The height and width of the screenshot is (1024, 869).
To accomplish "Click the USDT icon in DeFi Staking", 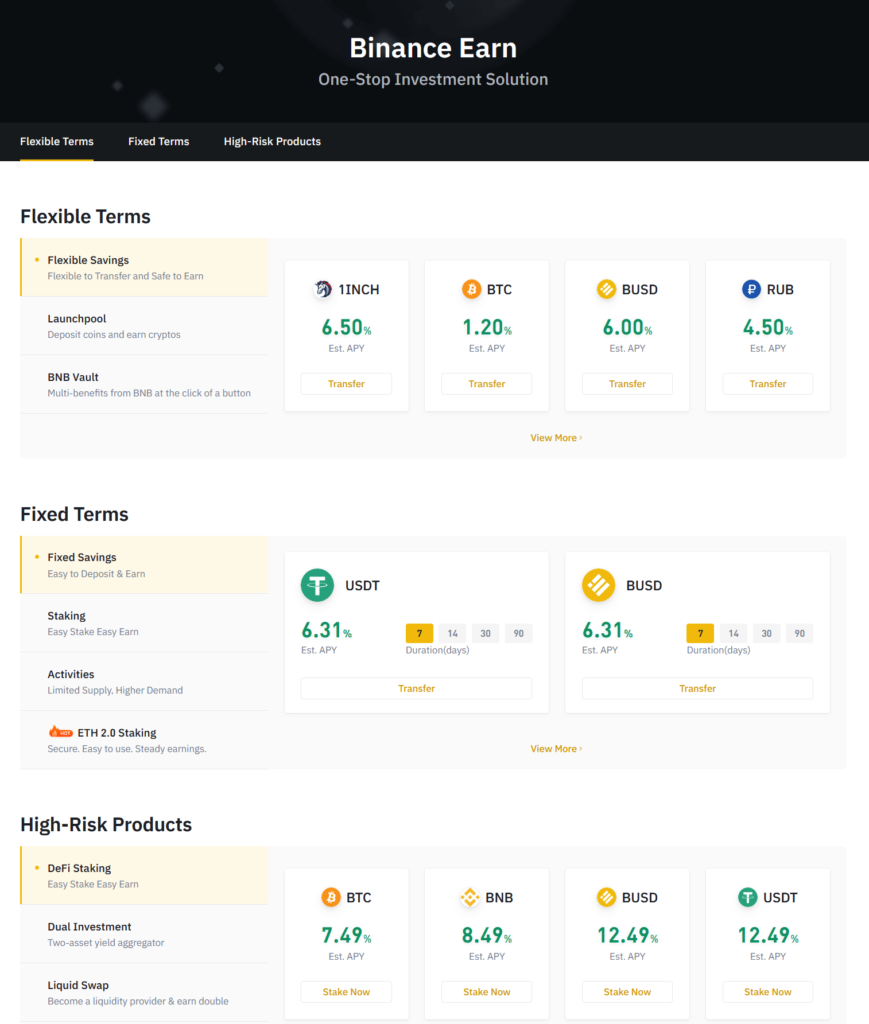I will pyautogui.click(x=748, y=897).
